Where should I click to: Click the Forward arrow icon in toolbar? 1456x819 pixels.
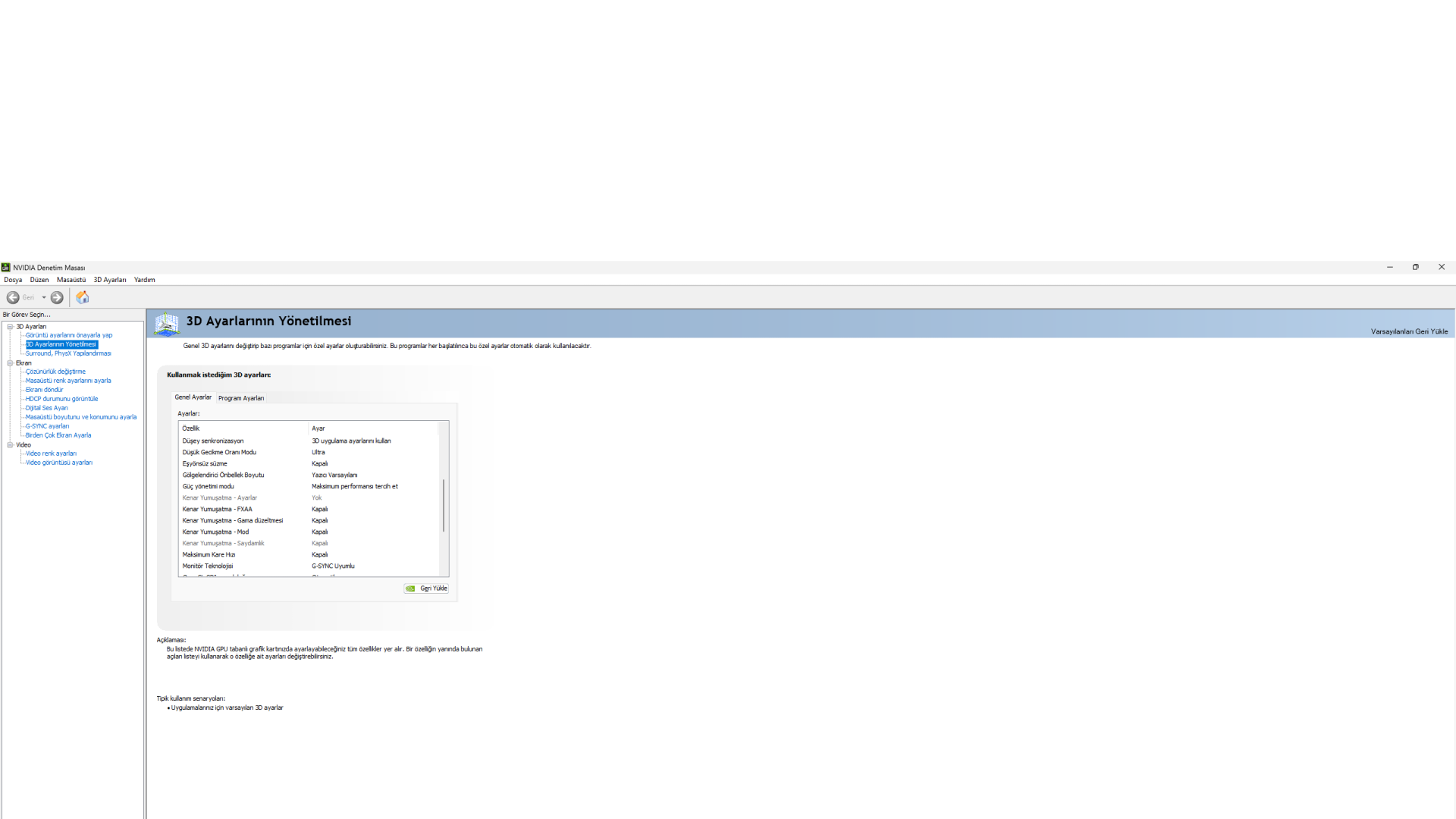pos(57,297)
